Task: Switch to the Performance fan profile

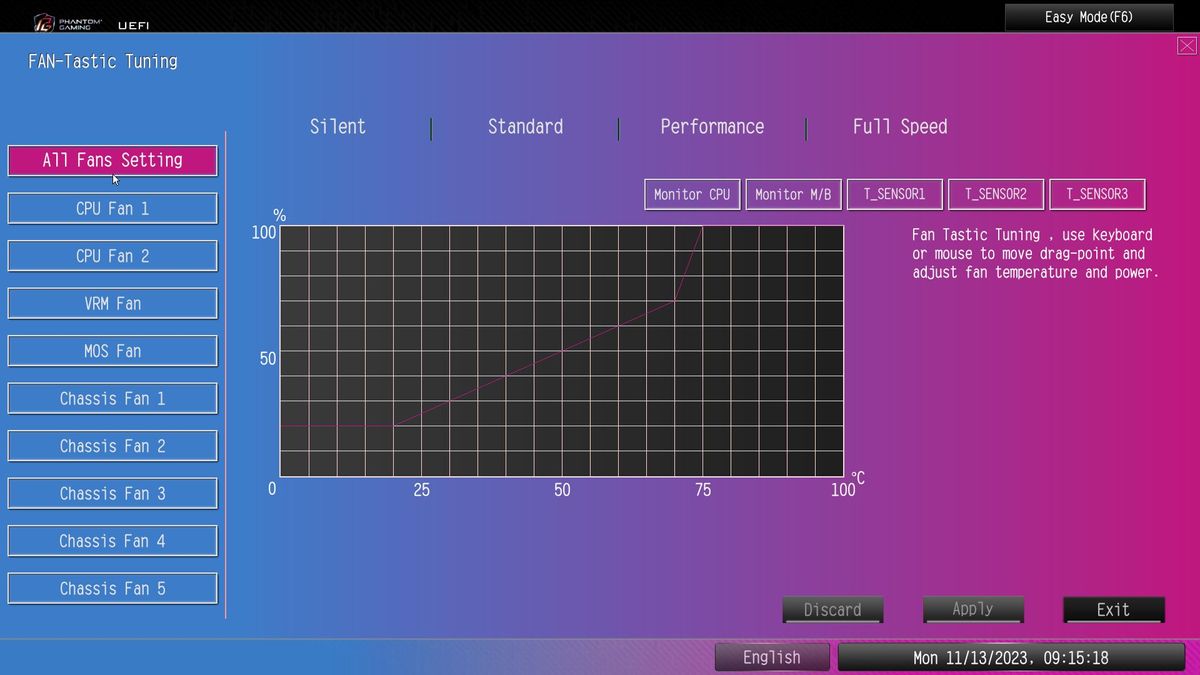Action: pyautogui.click(x=712, y=127)
